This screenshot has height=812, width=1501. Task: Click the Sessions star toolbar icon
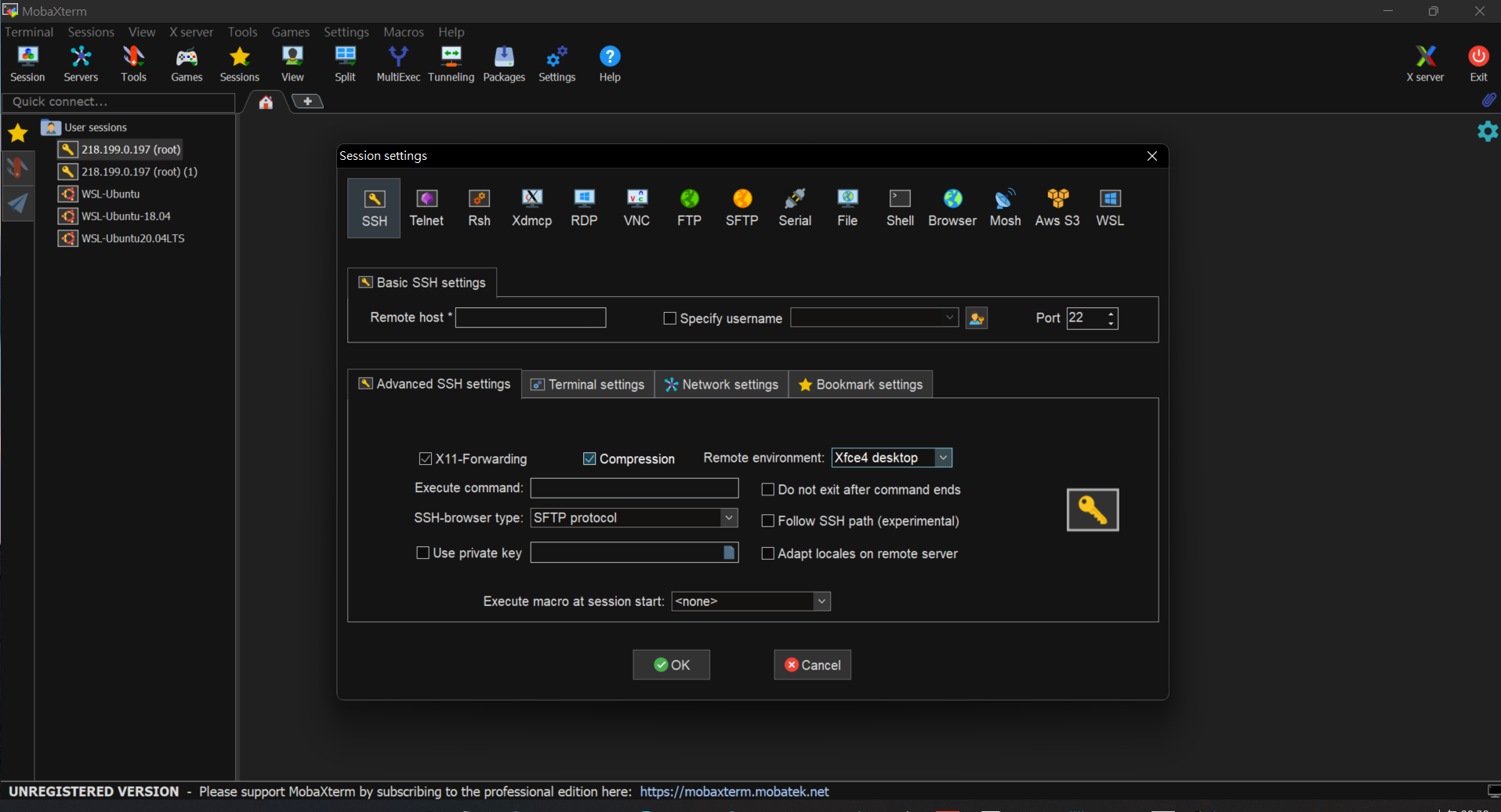[239, 63]
